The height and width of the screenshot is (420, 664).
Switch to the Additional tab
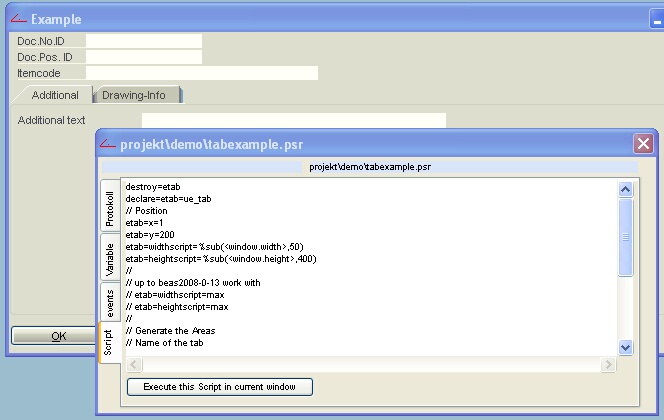(54, 95)
